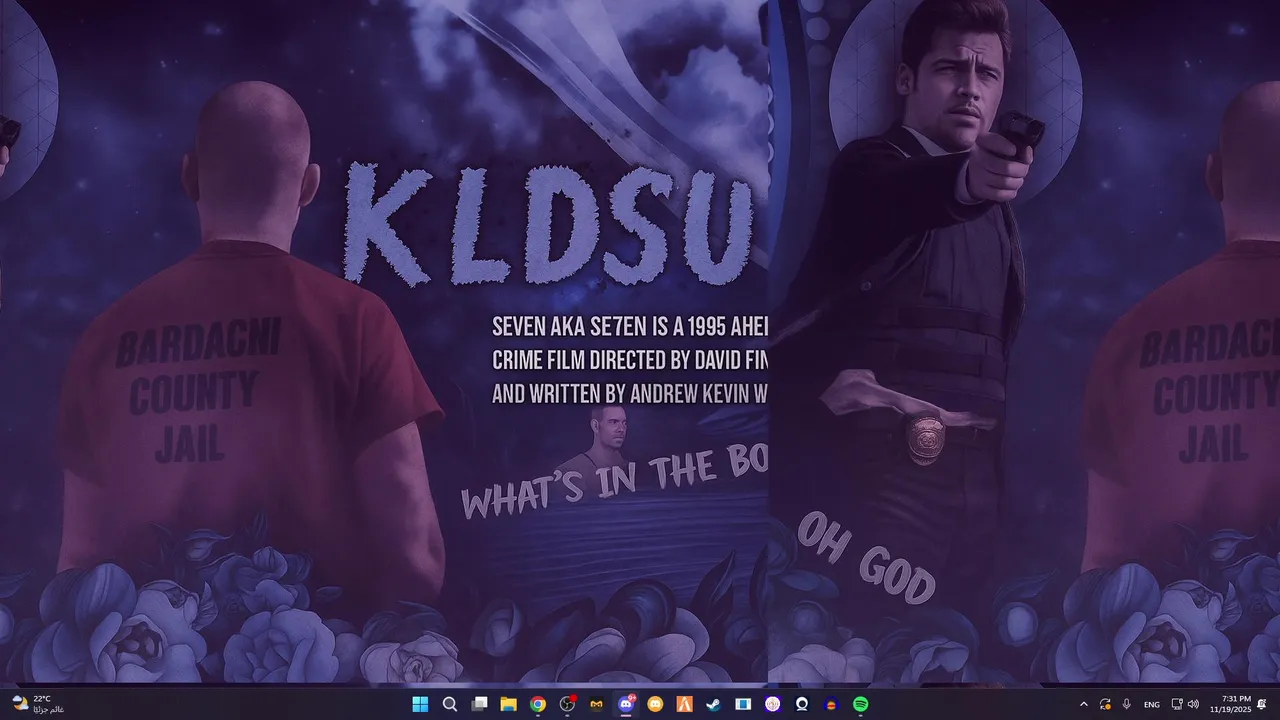Open the blue and orange burger-like icon
Viewport: 1280px width, 720px height.
pyautogui.click(x=831, y=704)
